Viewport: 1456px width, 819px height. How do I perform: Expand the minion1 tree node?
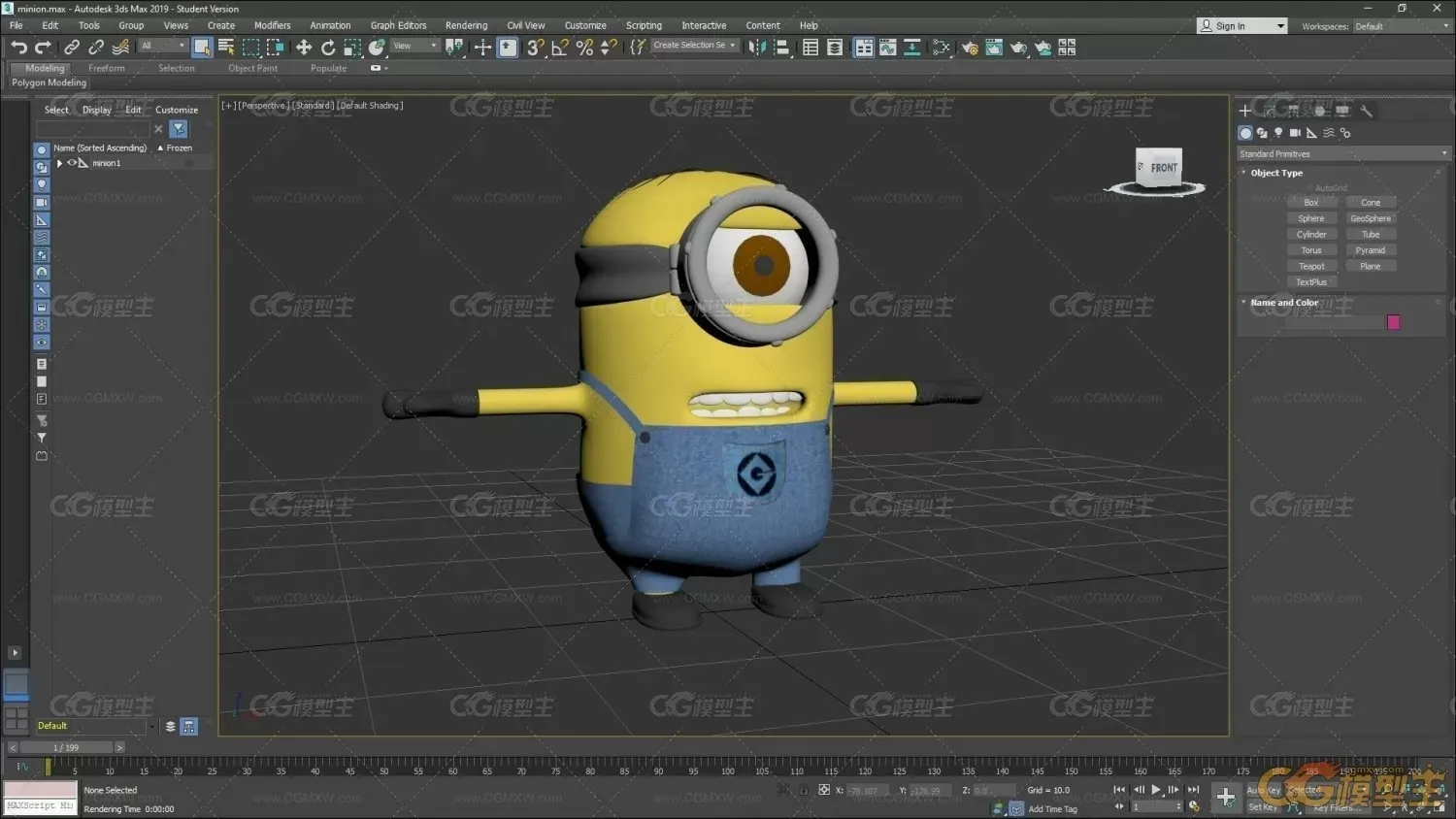[59, 163]
